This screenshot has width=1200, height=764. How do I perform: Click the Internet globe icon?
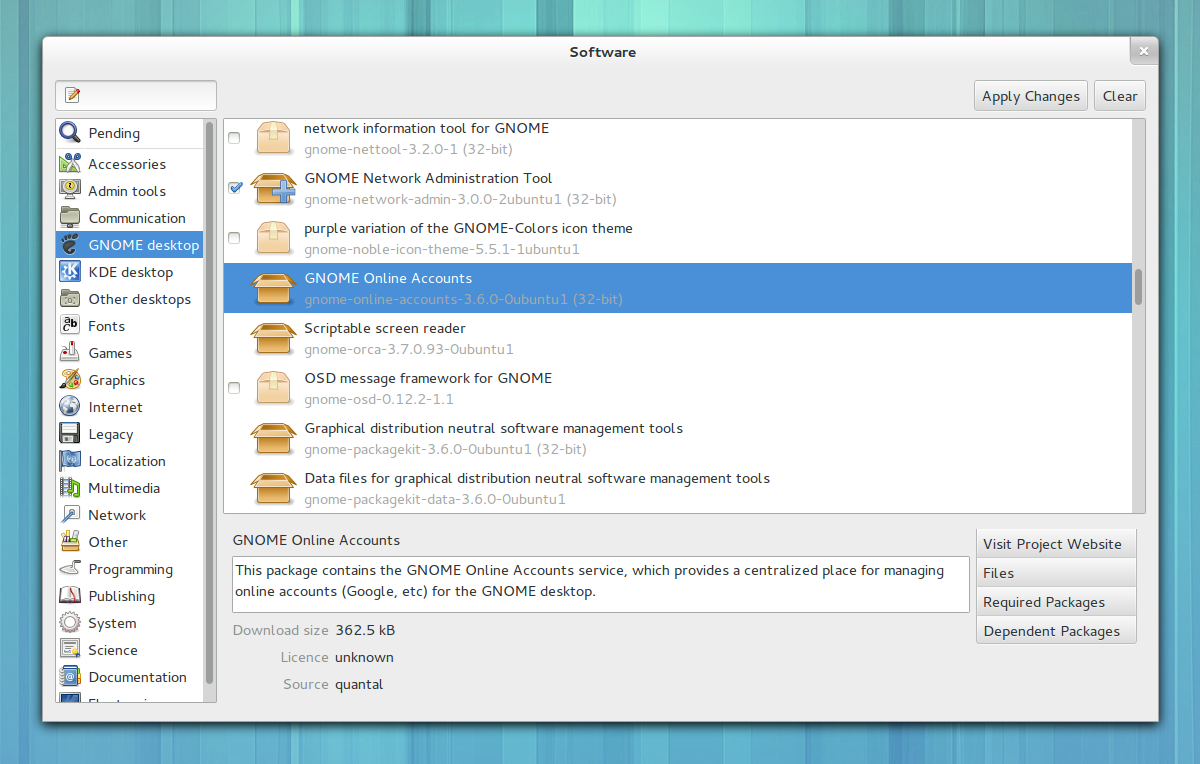click(70, 406)
